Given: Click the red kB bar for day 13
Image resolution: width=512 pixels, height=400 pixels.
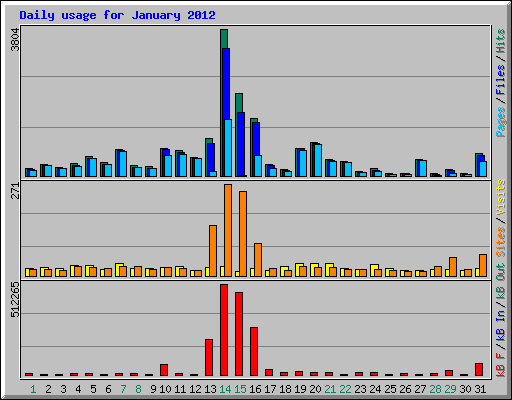Looking at the screenshot, I should [209, 357].
